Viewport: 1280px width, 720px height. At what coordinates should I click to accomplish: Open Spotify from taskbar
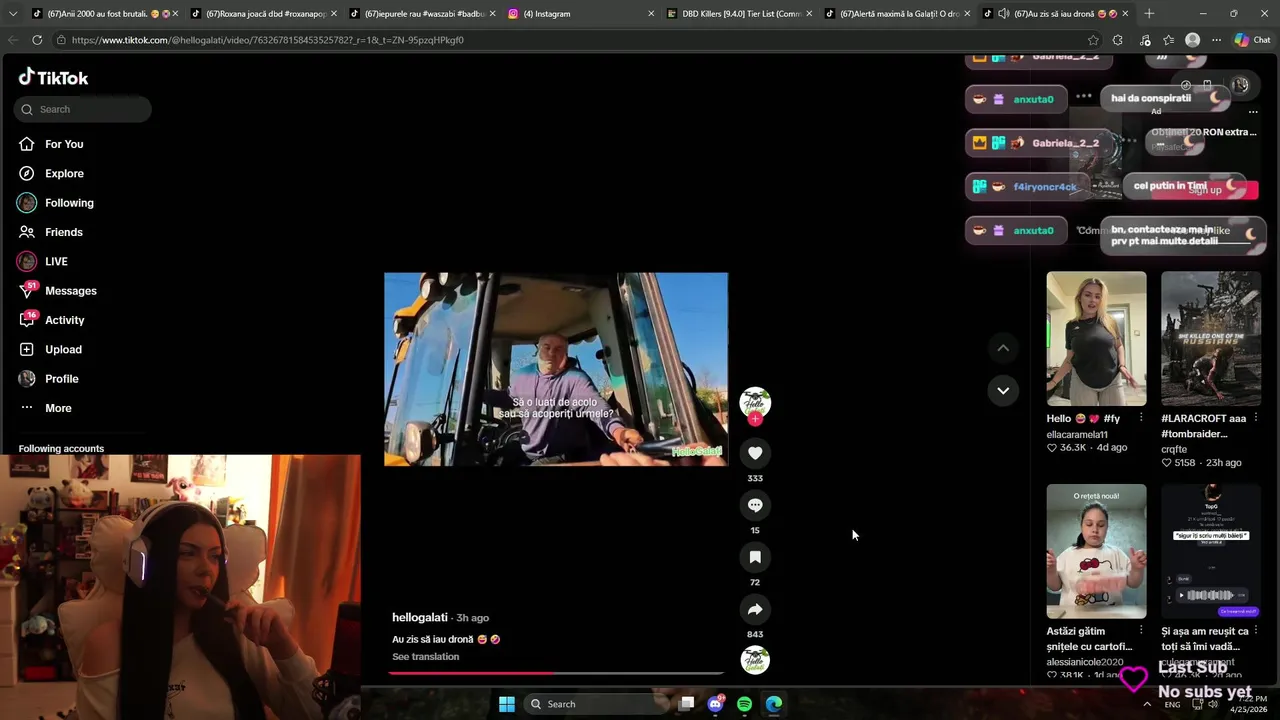[x=744, y=704]
